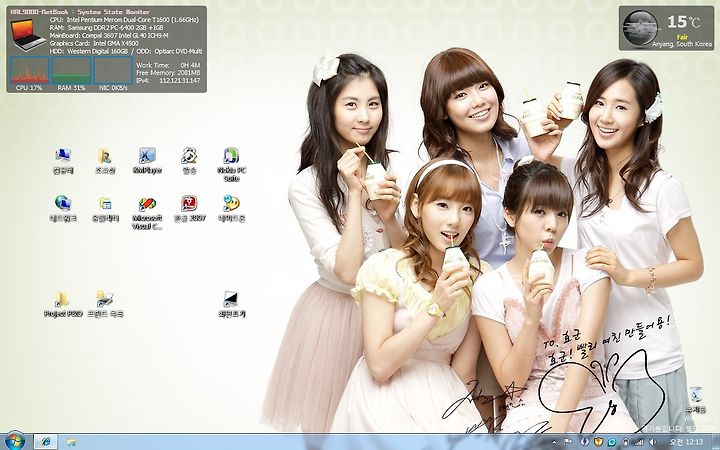Launch the KMPlayer shortcut

pyautogui.click(x=147, y=160)
